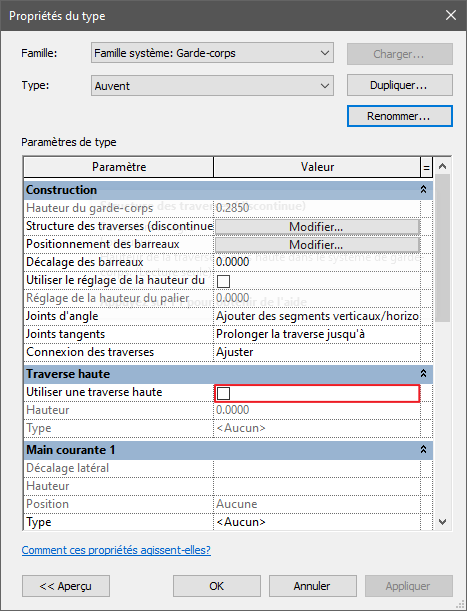Click the Décalage des barreaux value field
The height and width of the screenshot is (611, 467).
click(317, 262)
